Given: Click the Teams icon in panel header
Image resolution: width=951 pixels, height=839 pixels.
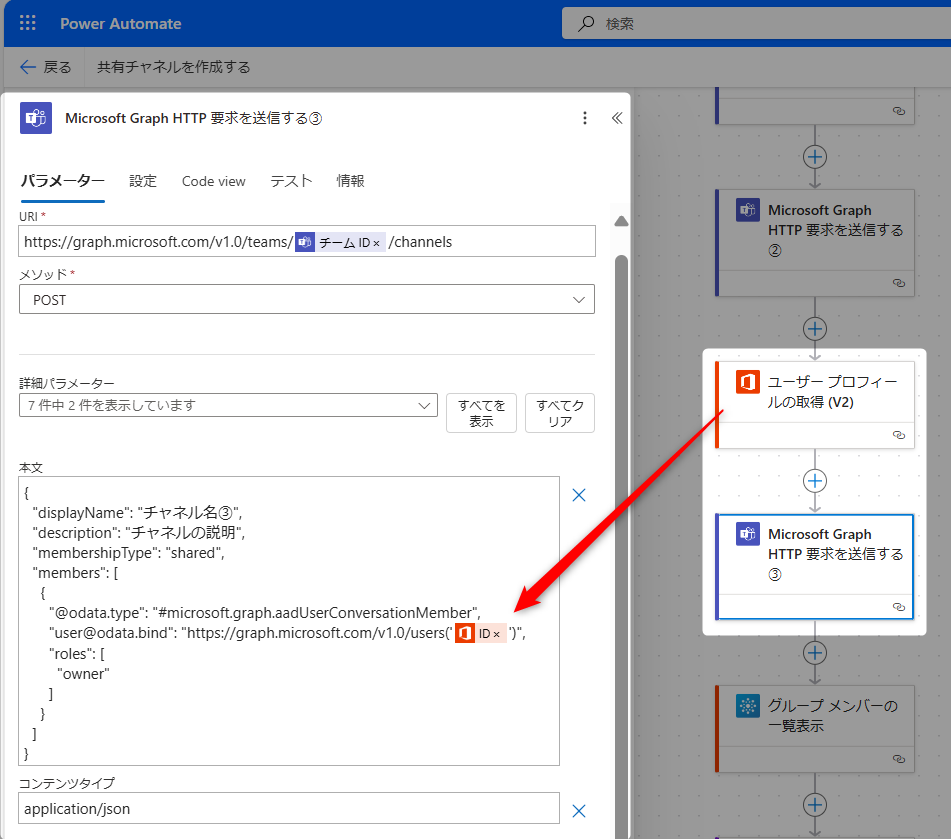Looking at the screenshot, I should coord(36,118).
